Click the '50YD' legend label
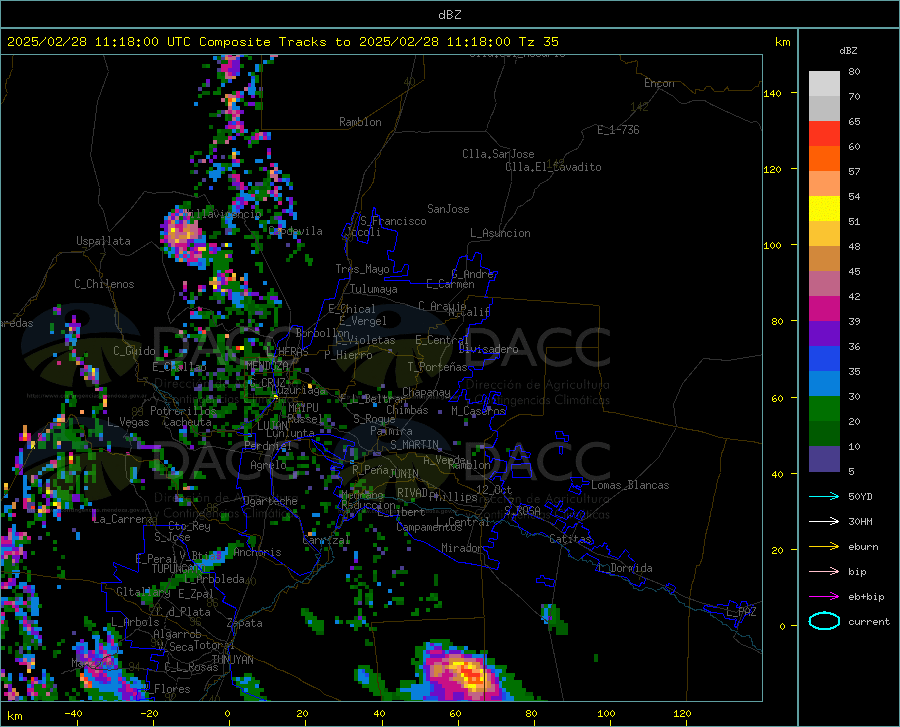Viewport: 900px width, 727px height. (x=860, y=496)
